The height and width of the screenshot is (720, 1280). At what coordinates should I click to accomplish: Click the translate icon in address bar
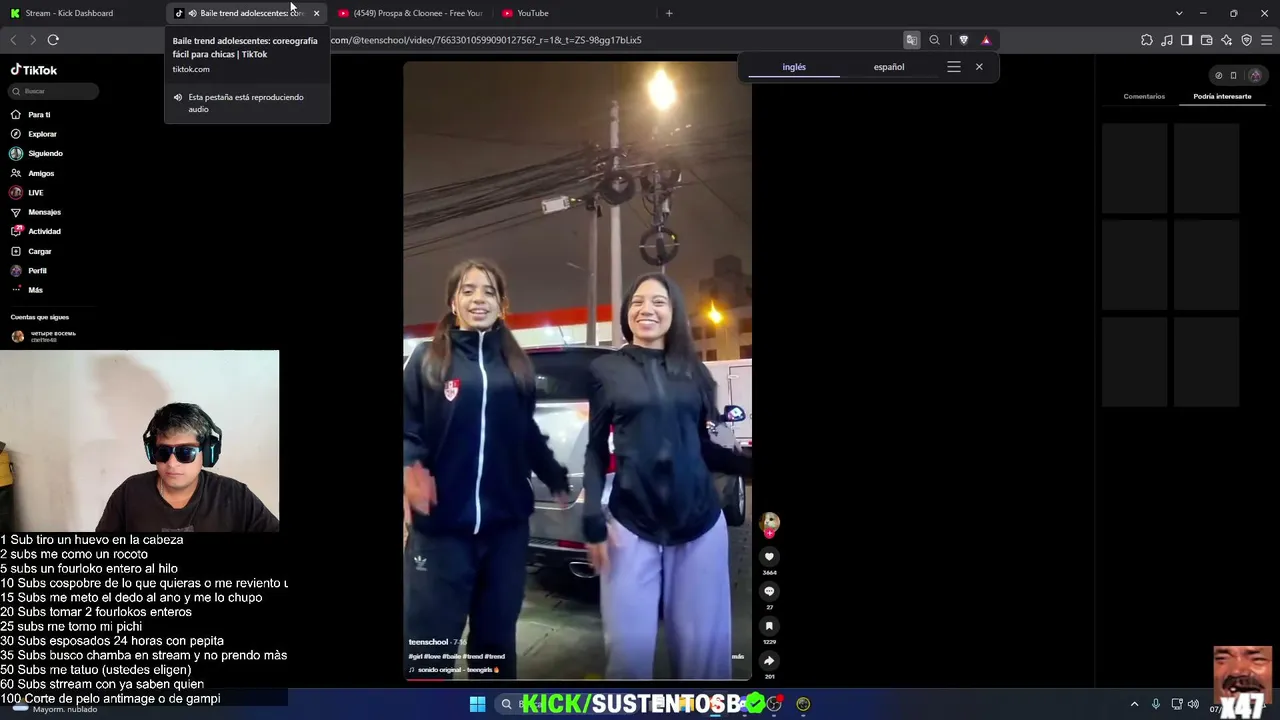coord(912,40)
